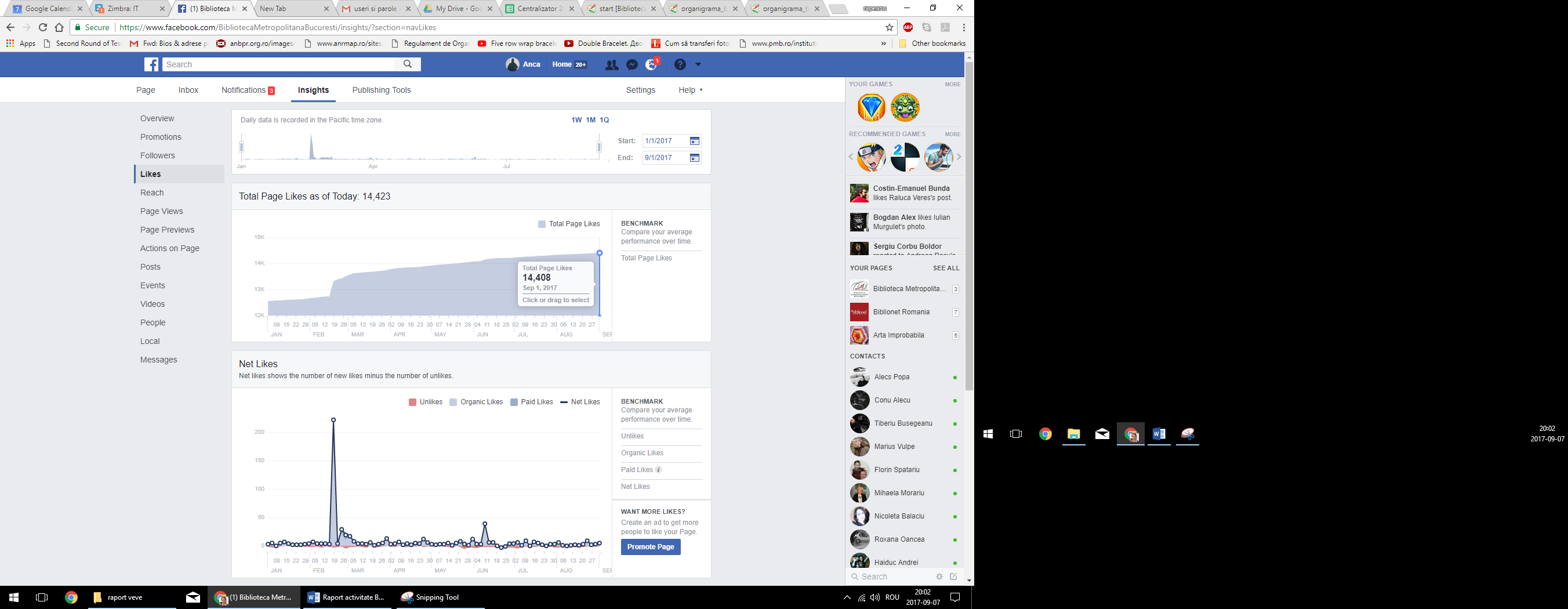This screenshot has width=1568, height=609.
Task: Grab the right date range slider handle
Action: (x=599, y=147)
